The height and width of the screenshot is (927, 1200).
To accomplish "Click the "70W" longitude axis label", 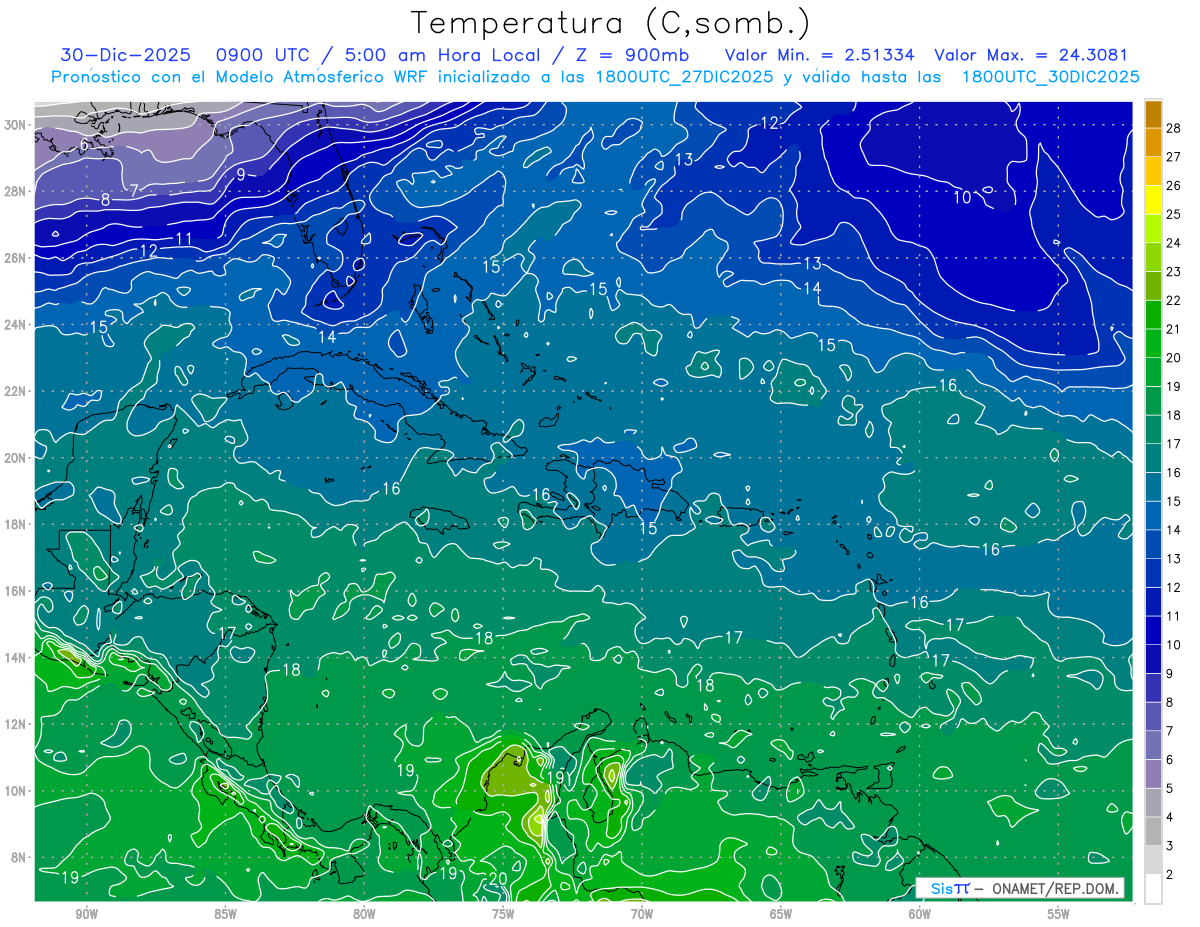I will coord(642,914).
